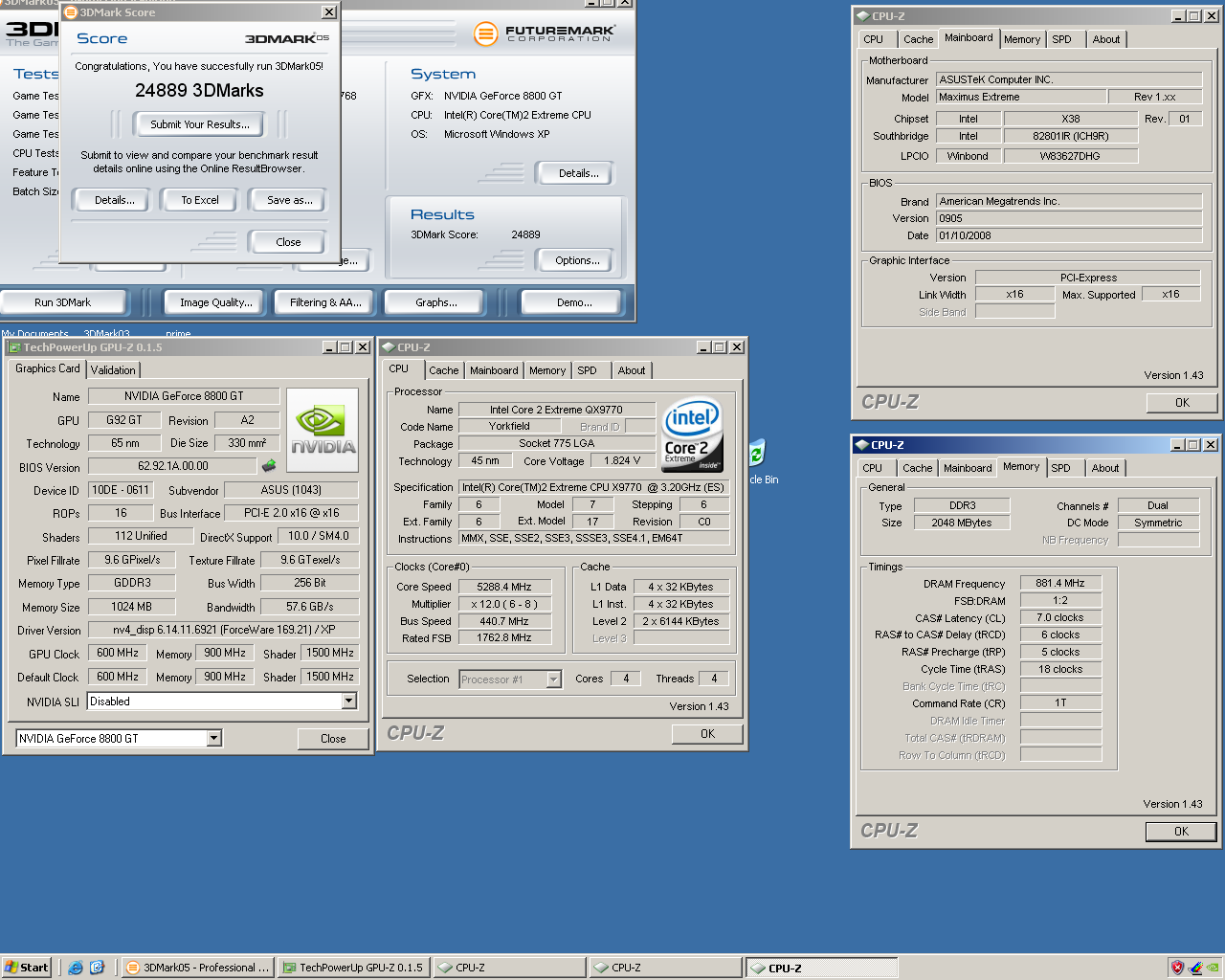Open the red Security Center shield tray icon
Screen dimensions: 1225x980
(1177, 968)
